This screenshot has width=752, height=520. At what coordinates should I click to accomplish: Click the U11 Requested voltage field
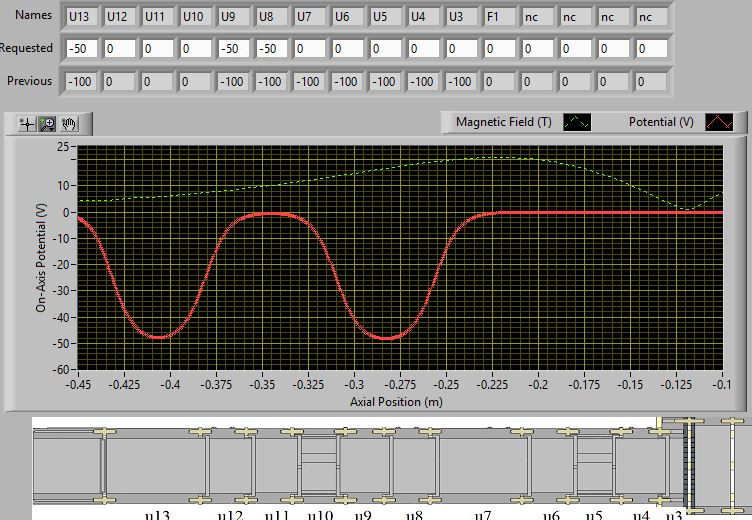pos(158,48)
